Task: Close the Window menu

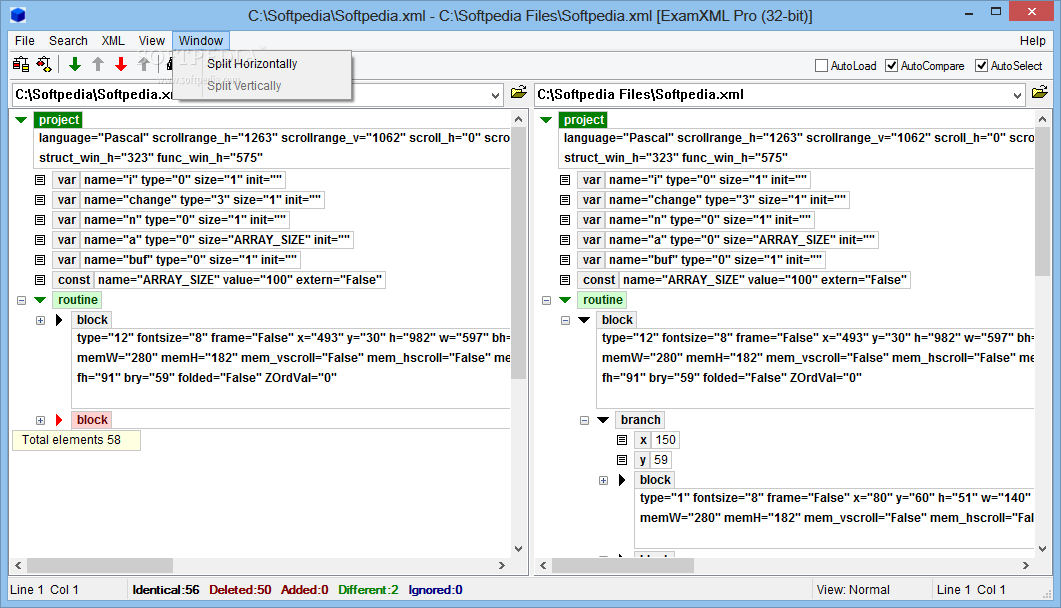Action: click(x=201, y=41)
